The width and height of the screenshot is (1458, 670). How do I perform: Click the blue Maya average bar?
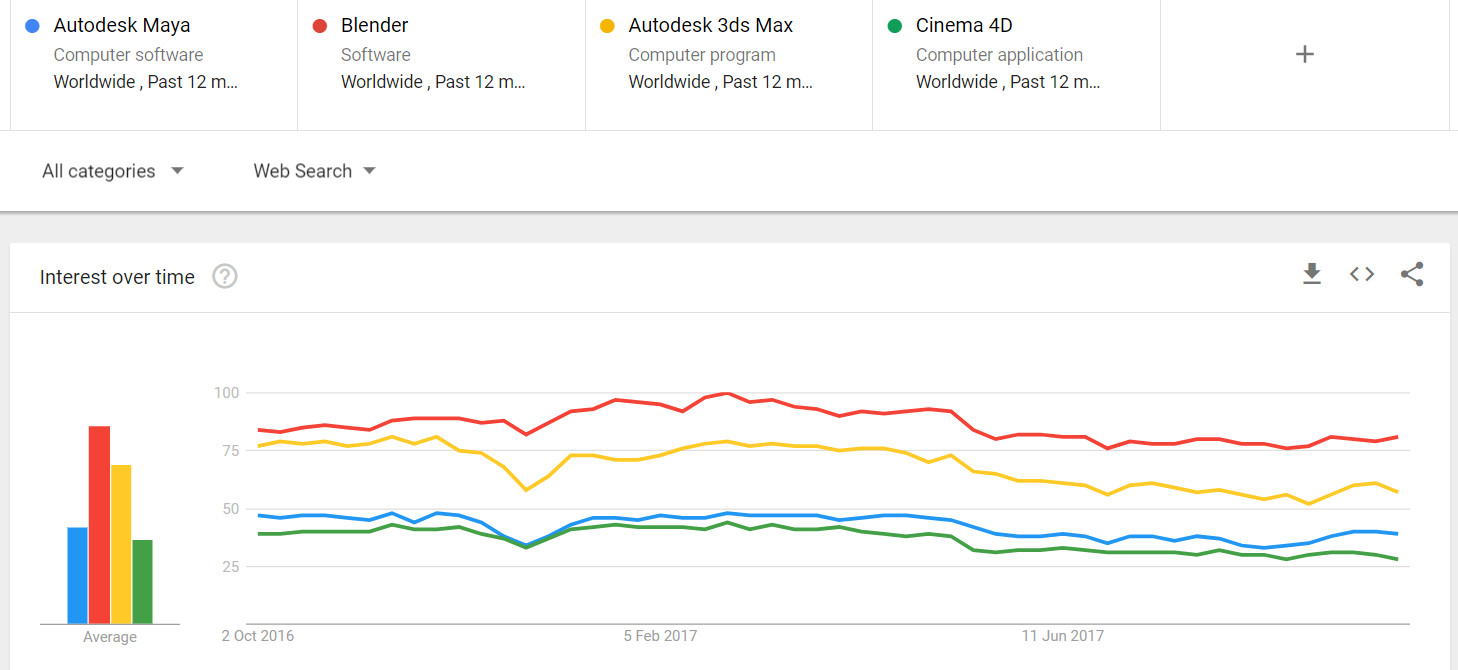[x=77, y=575]
